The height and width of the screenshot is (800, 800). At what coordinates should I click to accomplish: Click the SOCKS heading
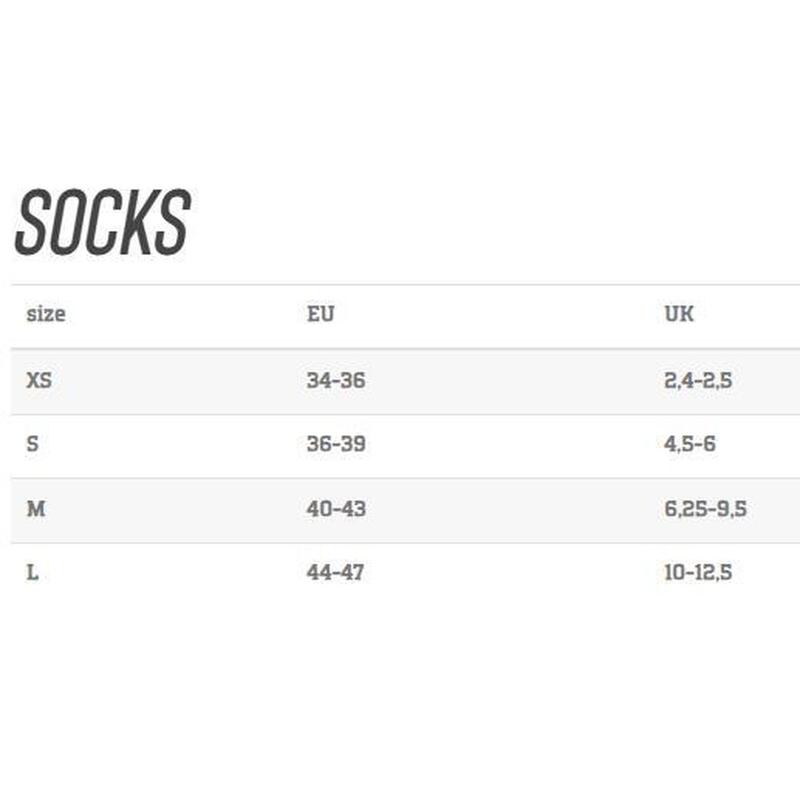103,222
